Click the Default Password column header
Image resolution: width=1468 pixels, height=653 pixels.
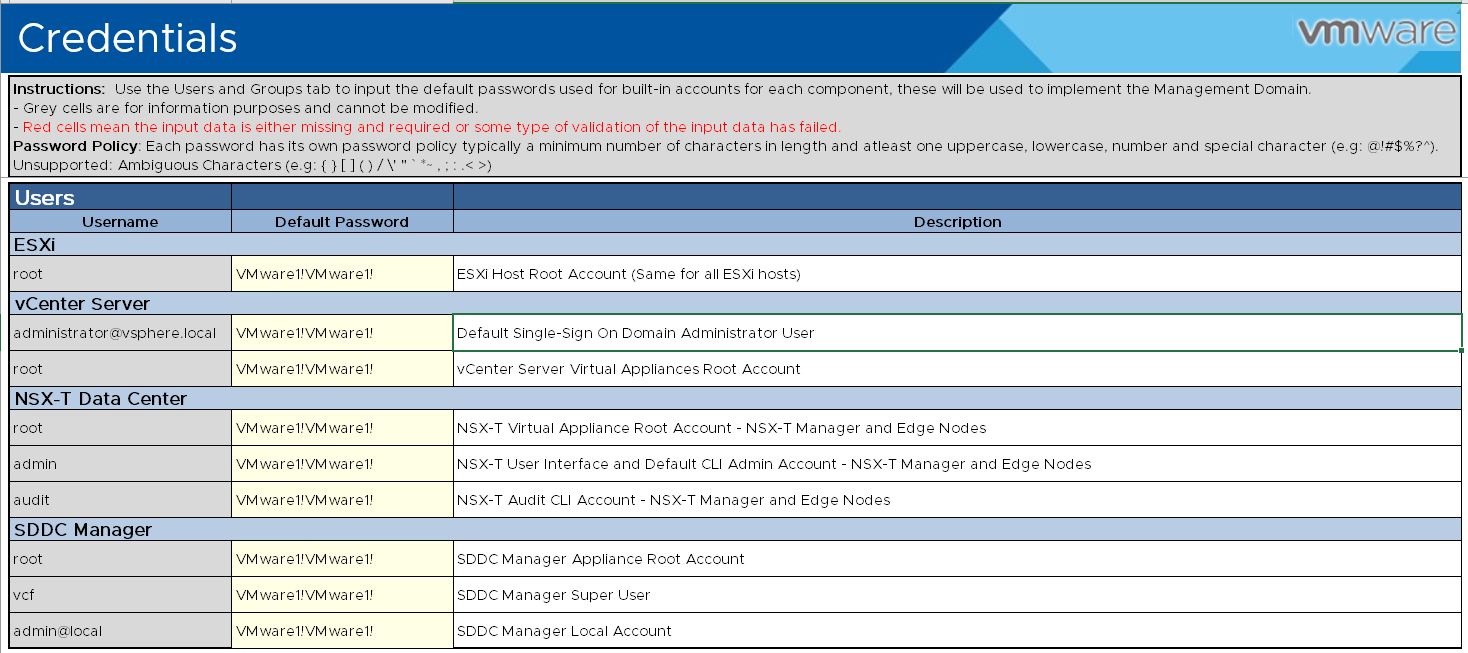click(x=342, y=222)
